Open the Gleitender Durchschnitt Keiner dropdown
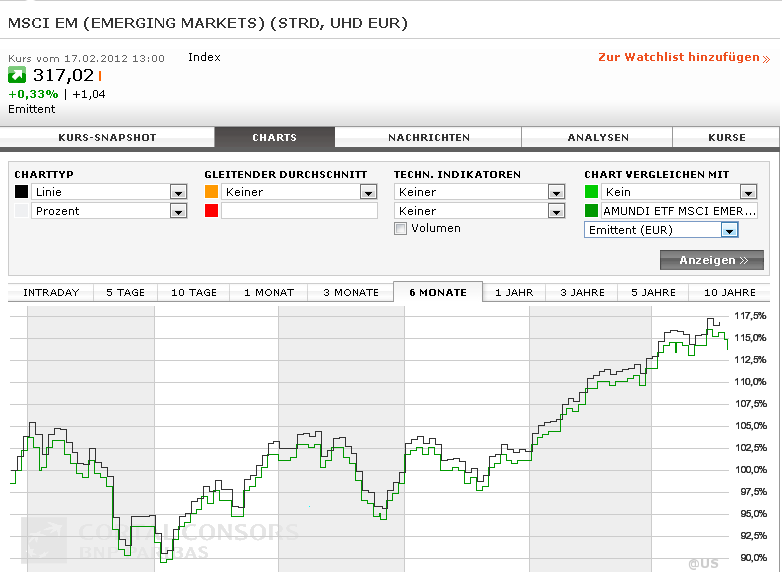The height and width of the screenshot is (572, 782). click(368, 192)
